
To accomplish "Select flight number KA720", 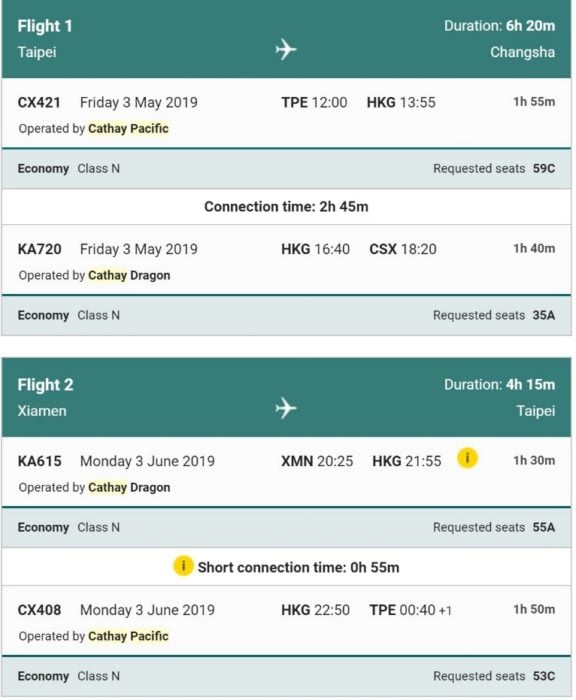I will point(39,249).
